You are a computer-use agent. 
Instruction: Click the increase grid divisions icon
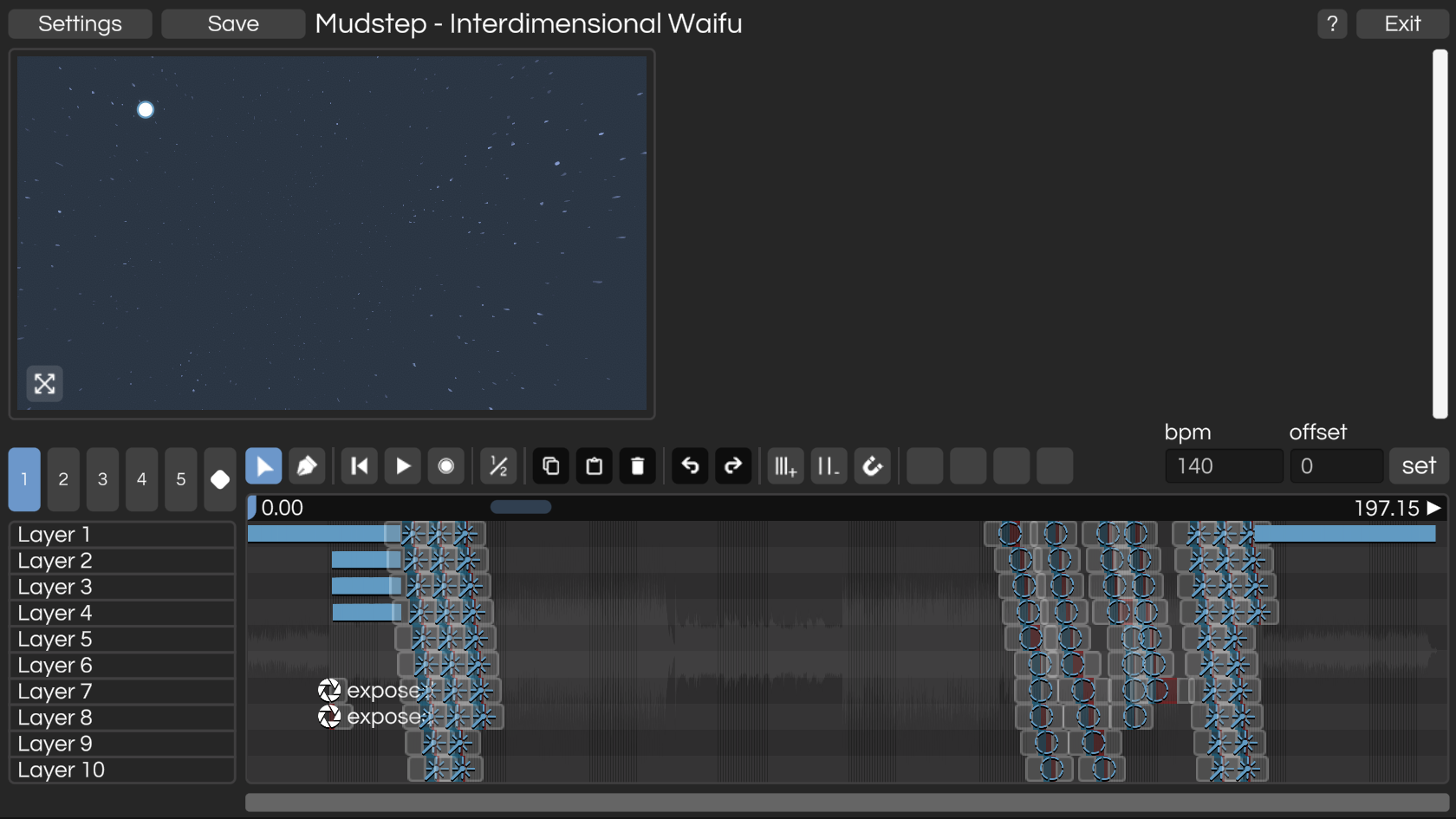click(785, 466)
